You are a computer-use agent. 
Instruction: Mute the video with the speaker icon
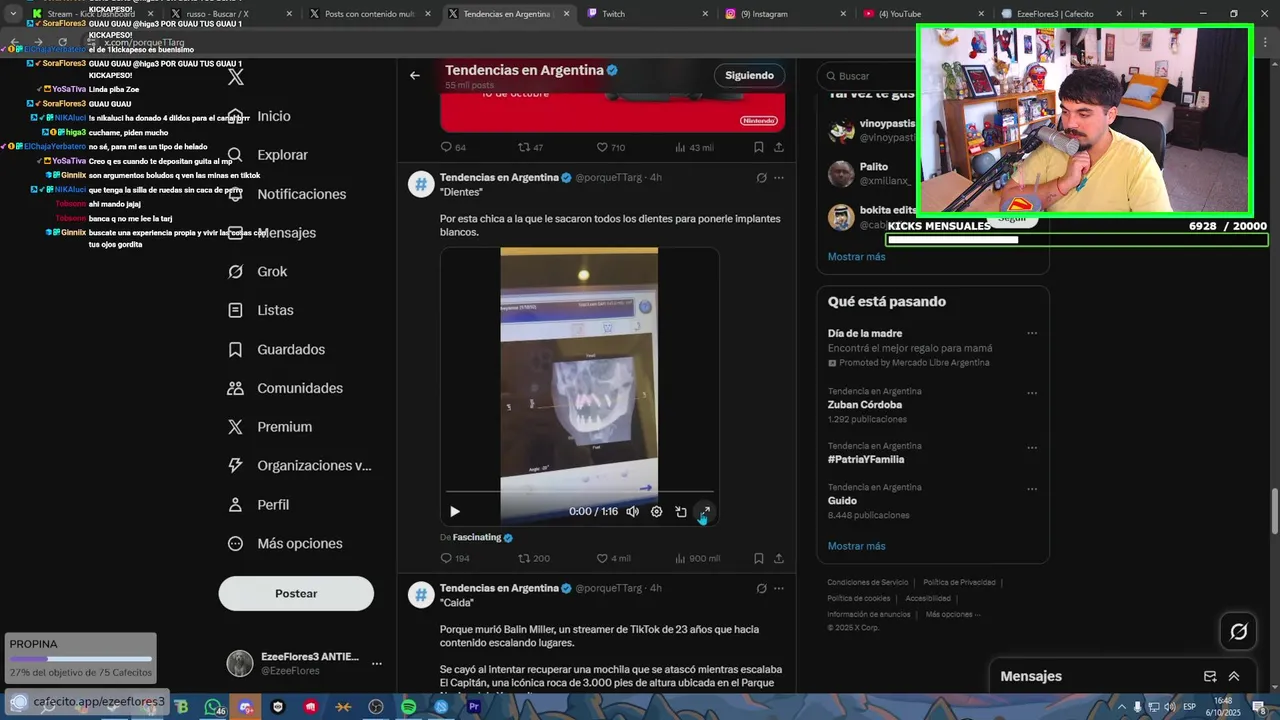coord(632,511)
